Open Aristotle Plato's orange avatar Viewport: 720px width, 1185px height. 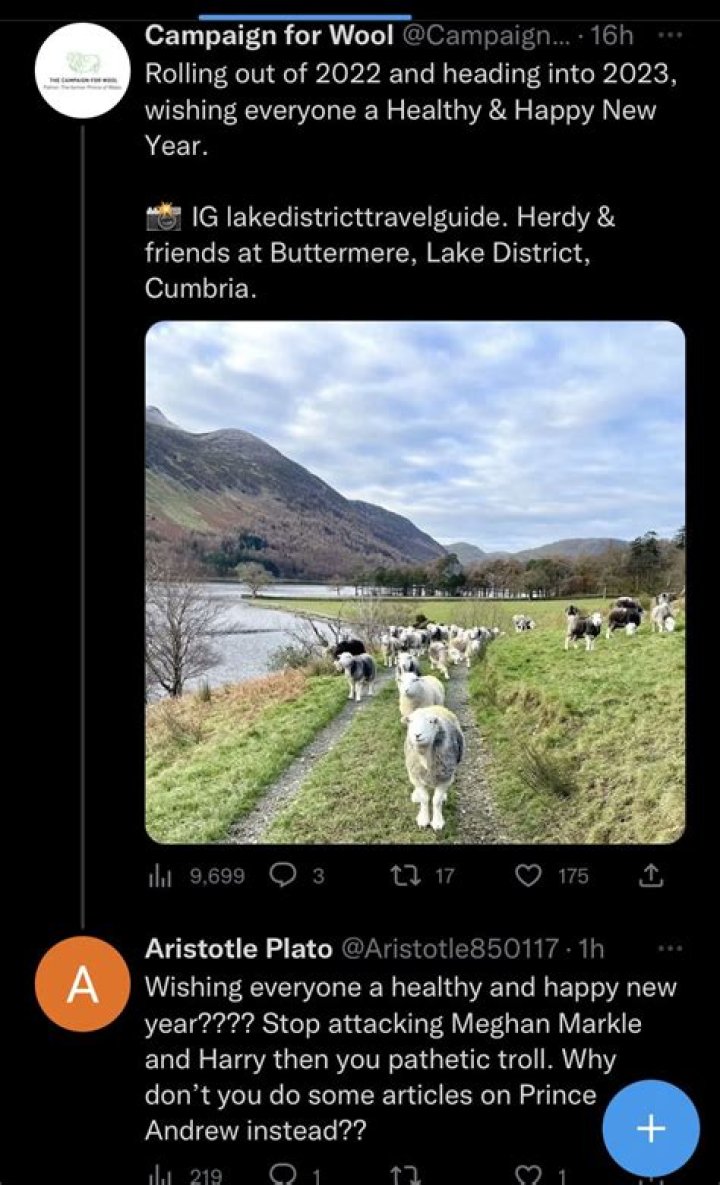(82, 984)
